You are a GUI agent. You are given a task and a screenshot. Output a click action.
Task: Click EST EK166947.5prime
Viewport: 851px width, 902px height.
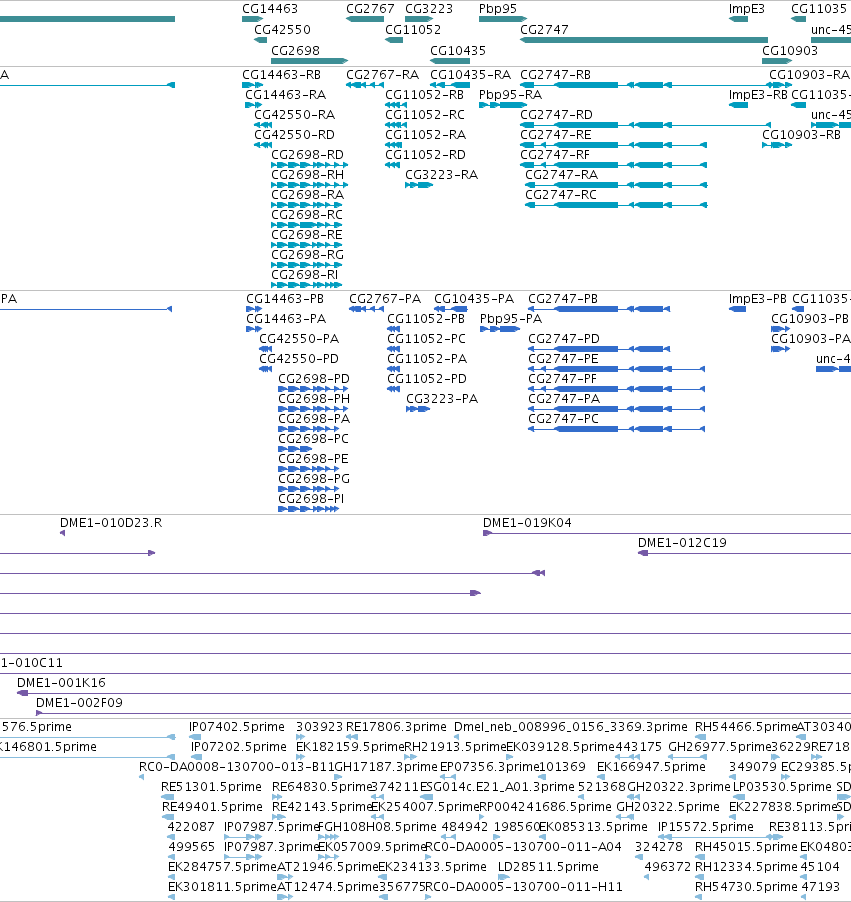click(x=651, y=767)
